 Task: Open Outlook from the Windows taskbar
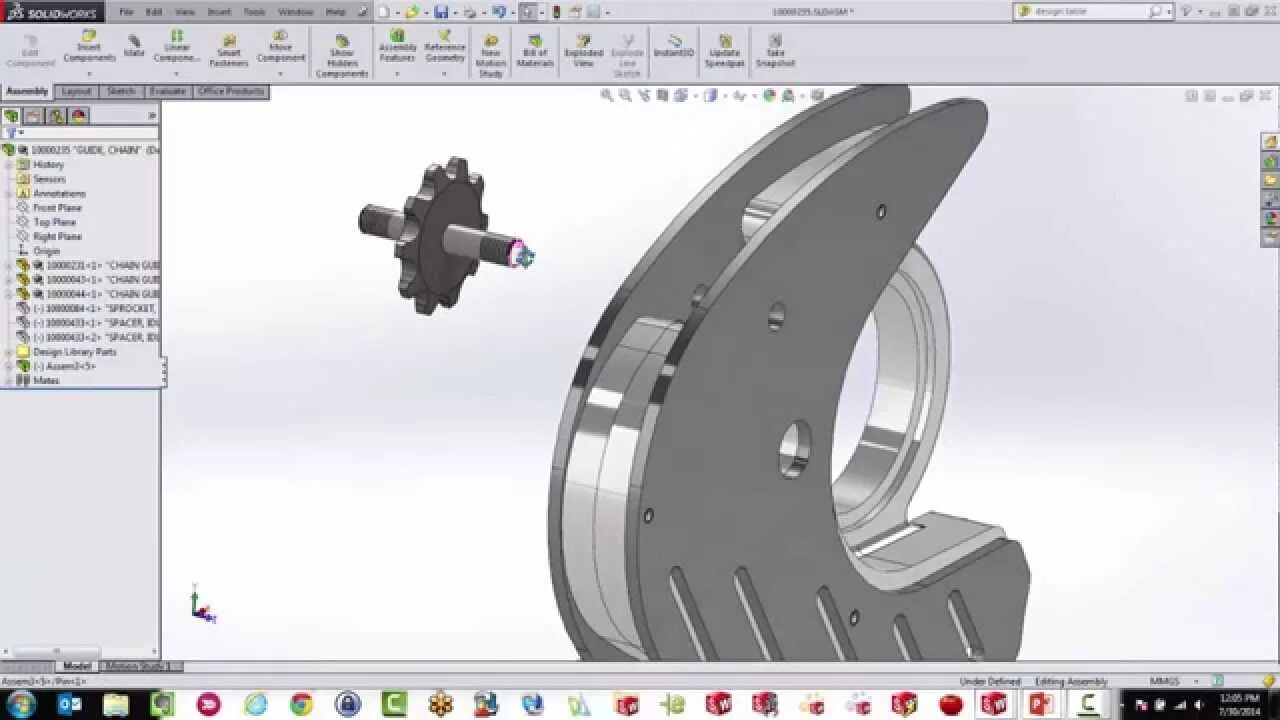click(70, 704)
